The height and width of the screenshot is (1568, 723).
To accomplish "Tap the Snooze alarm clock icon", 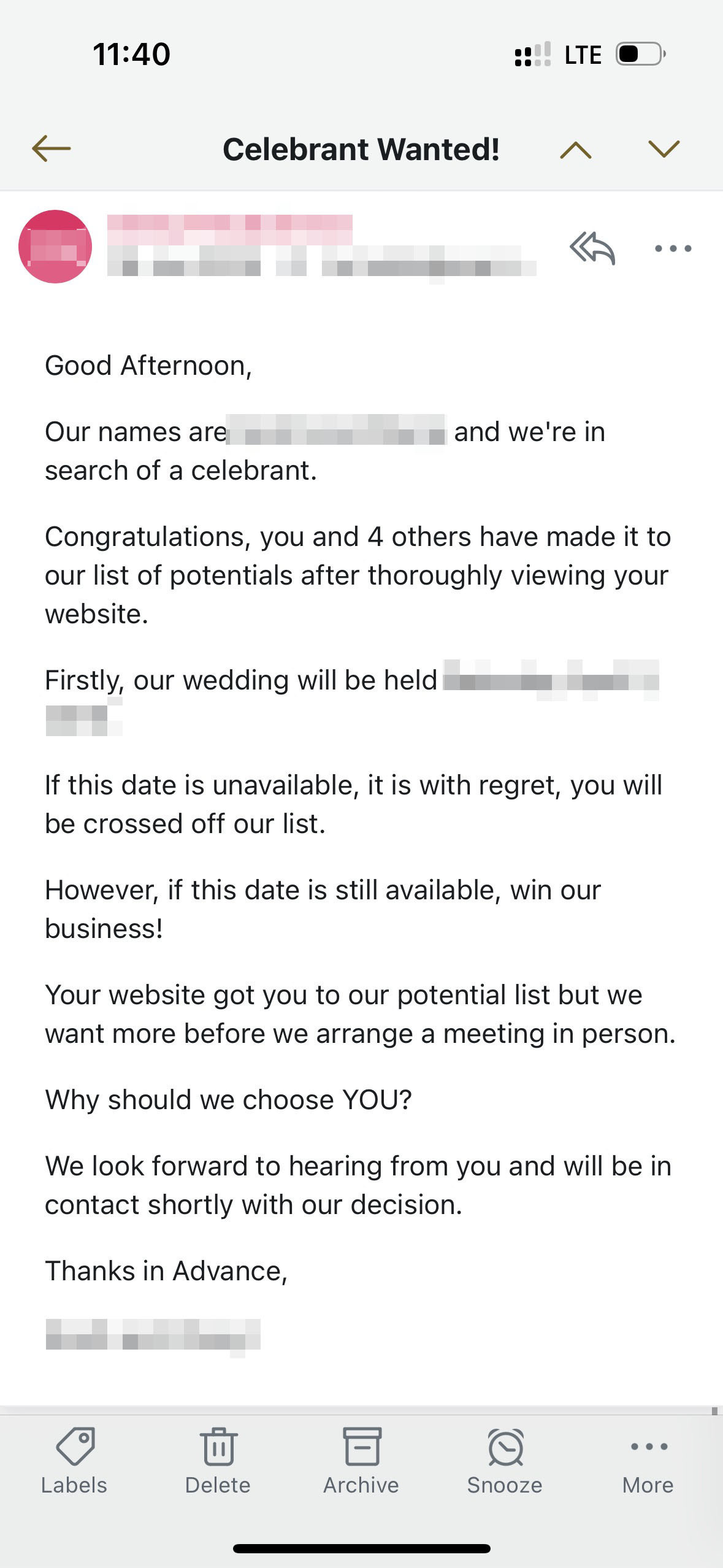I will tap(505, 1447).
